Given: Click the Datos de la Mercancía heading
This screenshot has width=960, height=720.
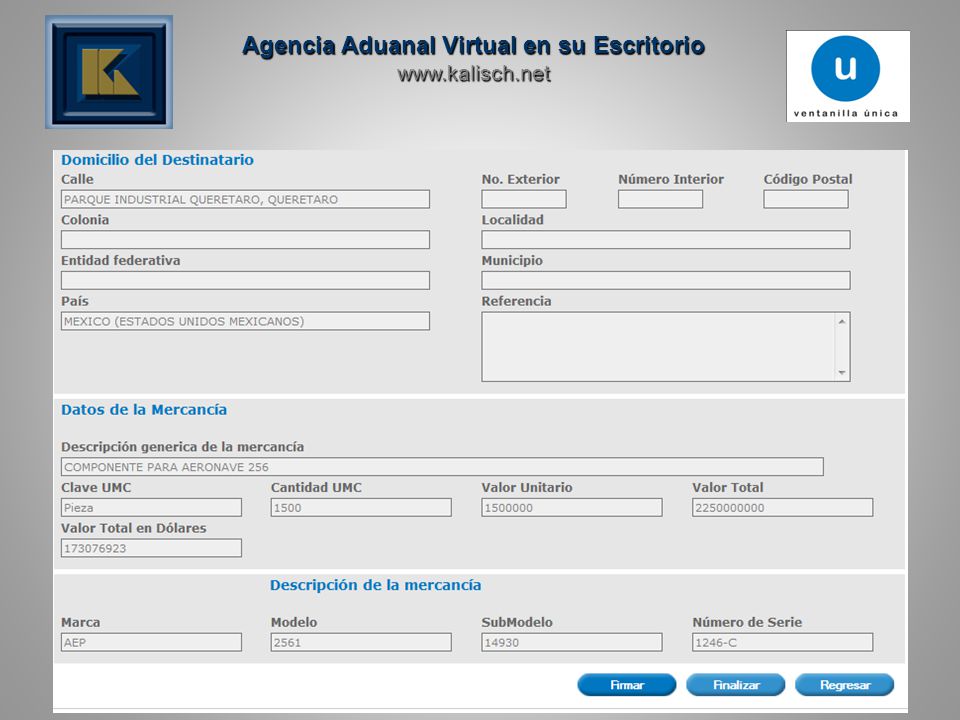Looking at the screenshot, I should [144, 410].
